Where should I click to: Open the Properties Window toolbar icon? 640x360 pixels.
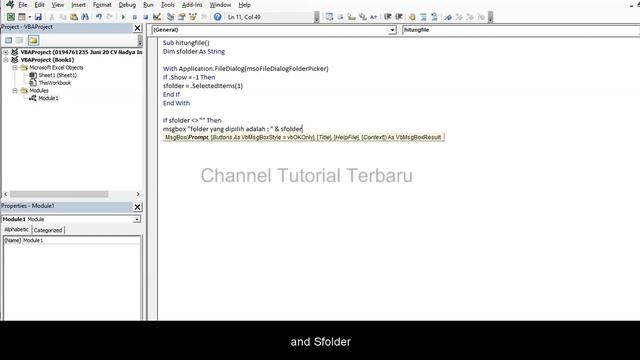point(182,17)
